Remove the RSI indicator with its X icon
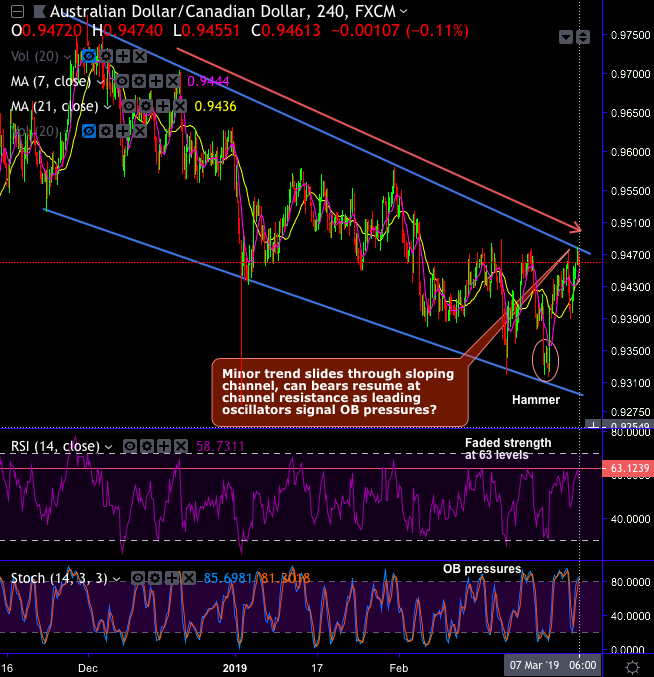Viewport: 654px width, 677px height. point(181,446)
